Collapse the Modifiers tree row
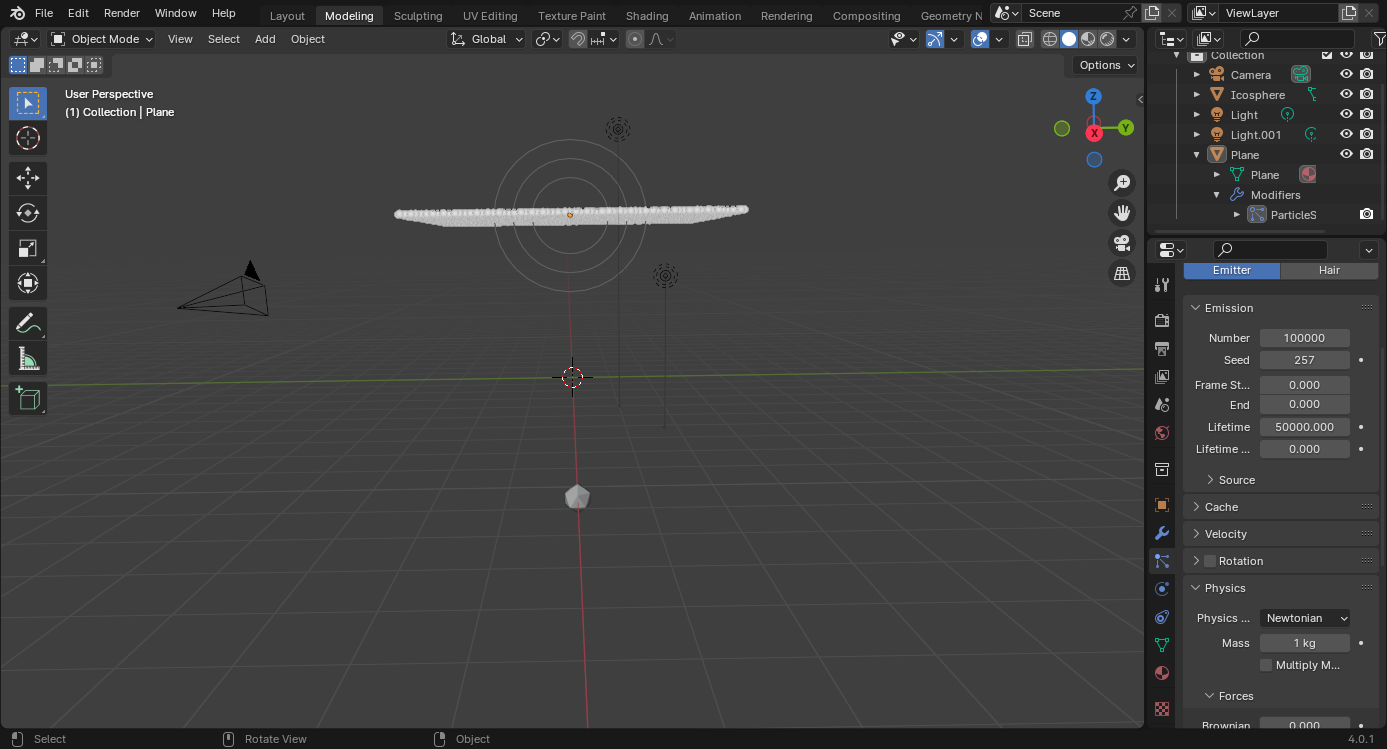Screen dimensions: 1387x749 (1217, 195)
